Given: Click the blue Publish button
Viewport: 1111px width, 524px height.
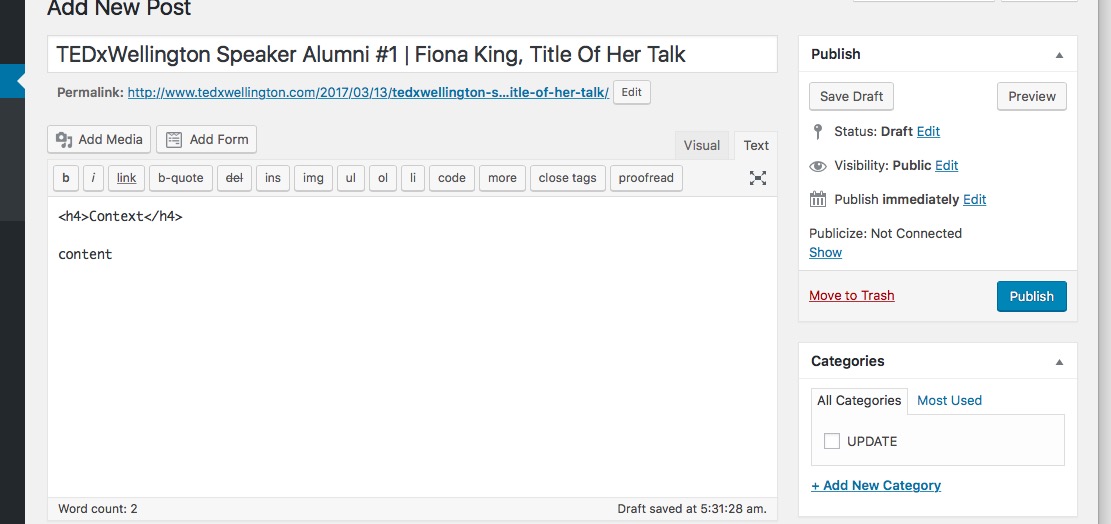Looking at the screenshot, I should coord(1032,296).
